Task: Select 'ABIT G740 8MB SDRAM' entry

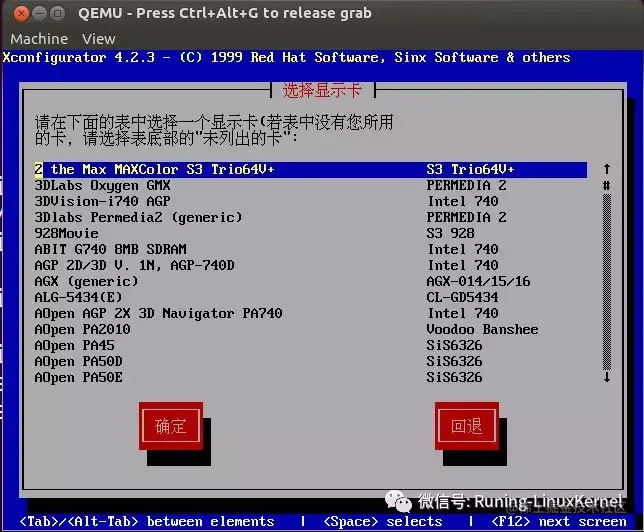Action: click(x=110, y=249)
